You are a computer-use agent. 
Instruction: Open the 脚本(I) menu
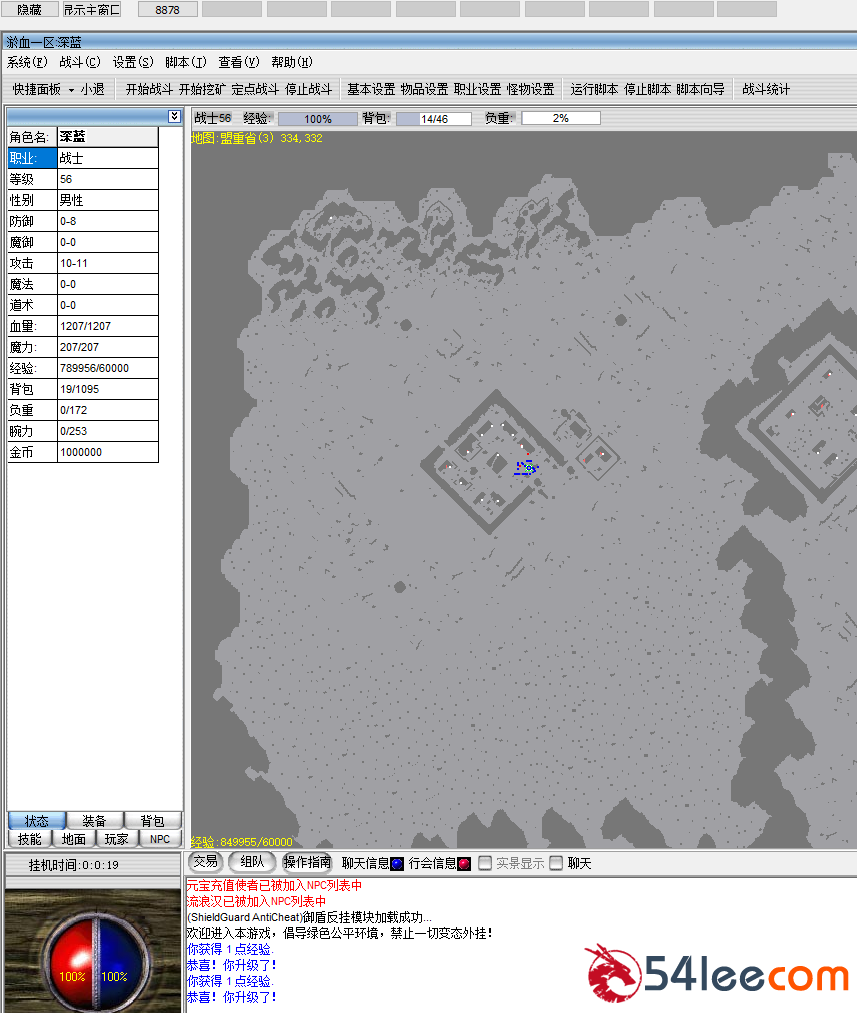186,62
